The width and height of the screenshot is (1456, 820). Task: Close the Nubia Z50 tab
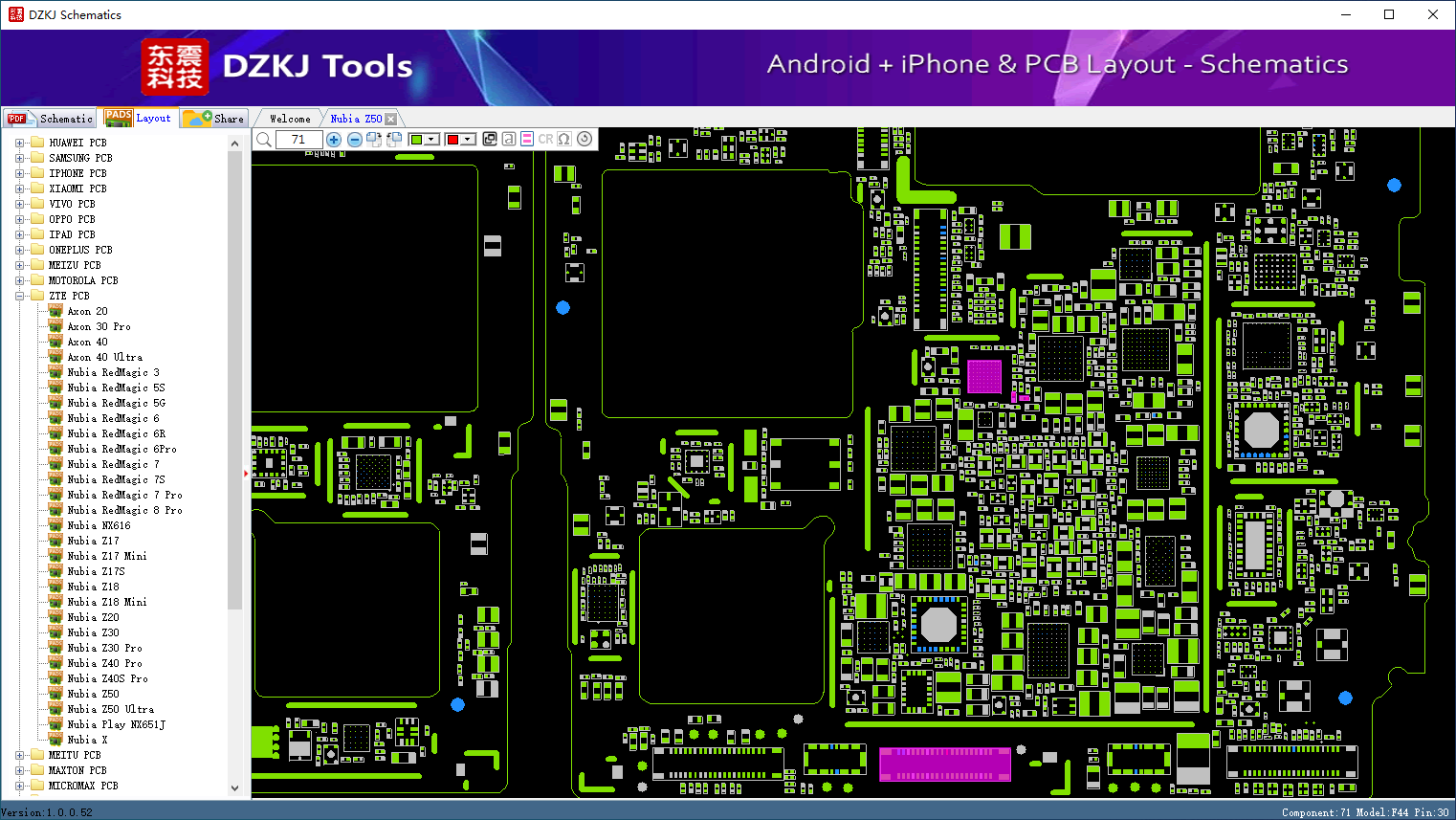(x=390, y=119)
